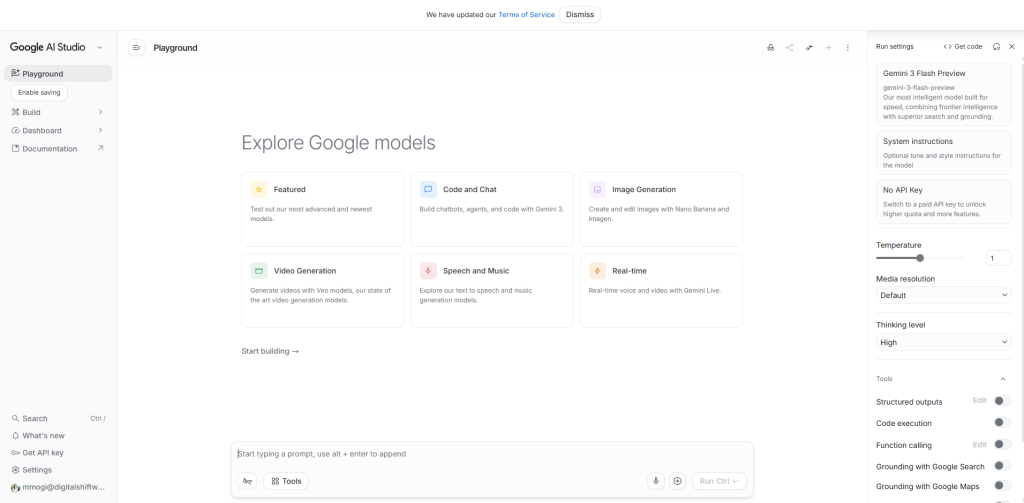Click the key icon in prompt box
The width and height of the screenshot is (1024, 503).
(x=248, y=481)
